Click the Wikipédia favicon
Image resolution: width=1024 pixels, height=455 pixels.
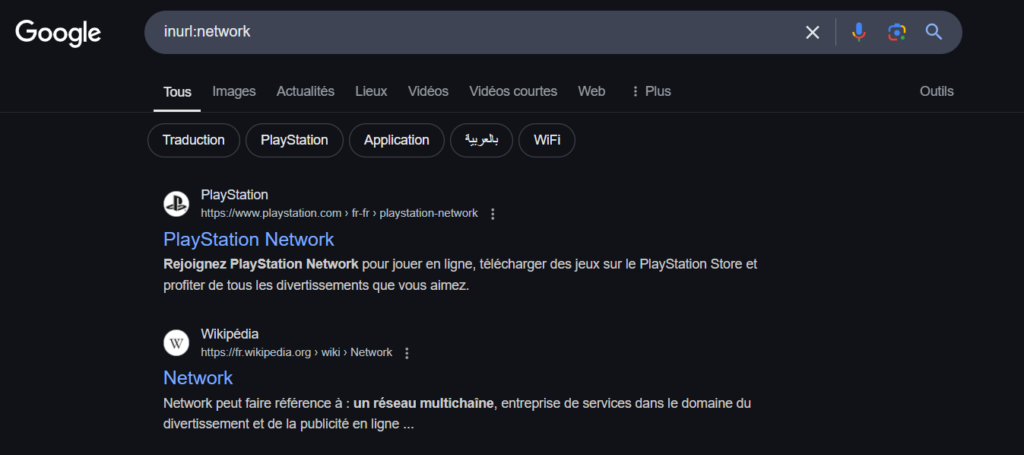pyautogui.click(x=176, y=343)
